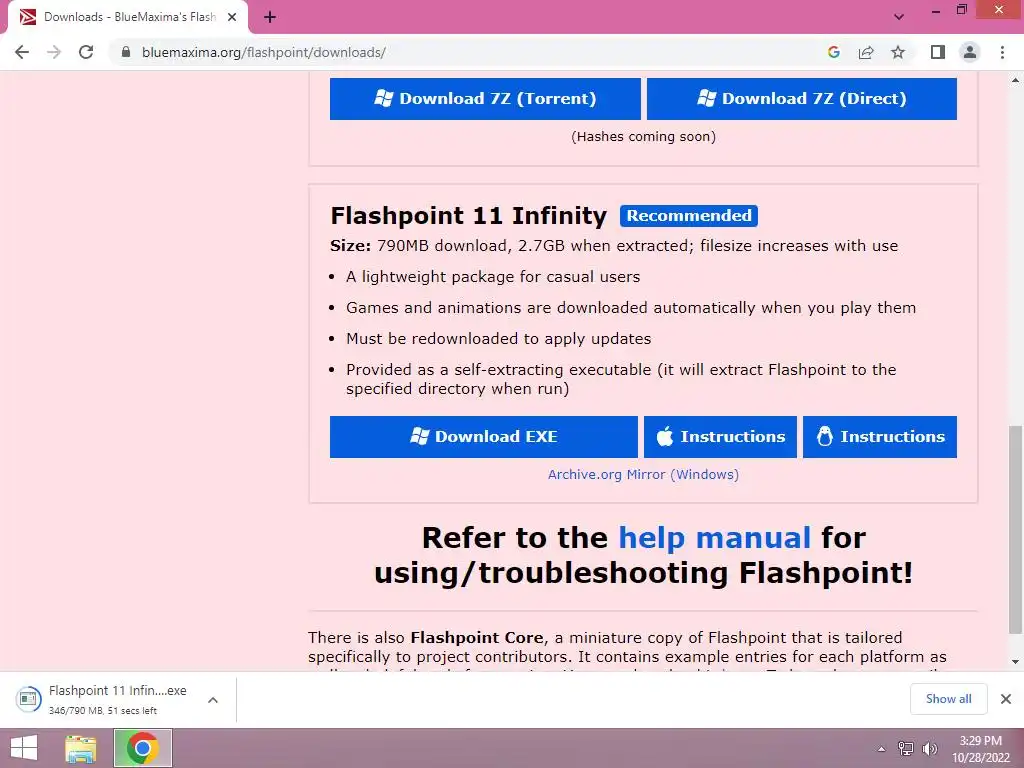
Task: Open the Chrome profile avatar
Action: tap(970, 52)
